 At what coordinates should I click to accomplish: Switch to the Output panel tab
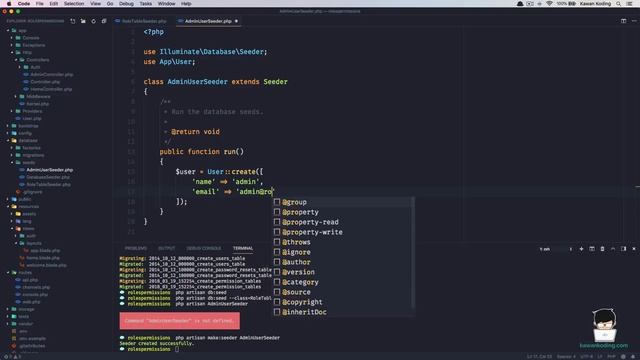pyautogui.click(x=167, y=249)
